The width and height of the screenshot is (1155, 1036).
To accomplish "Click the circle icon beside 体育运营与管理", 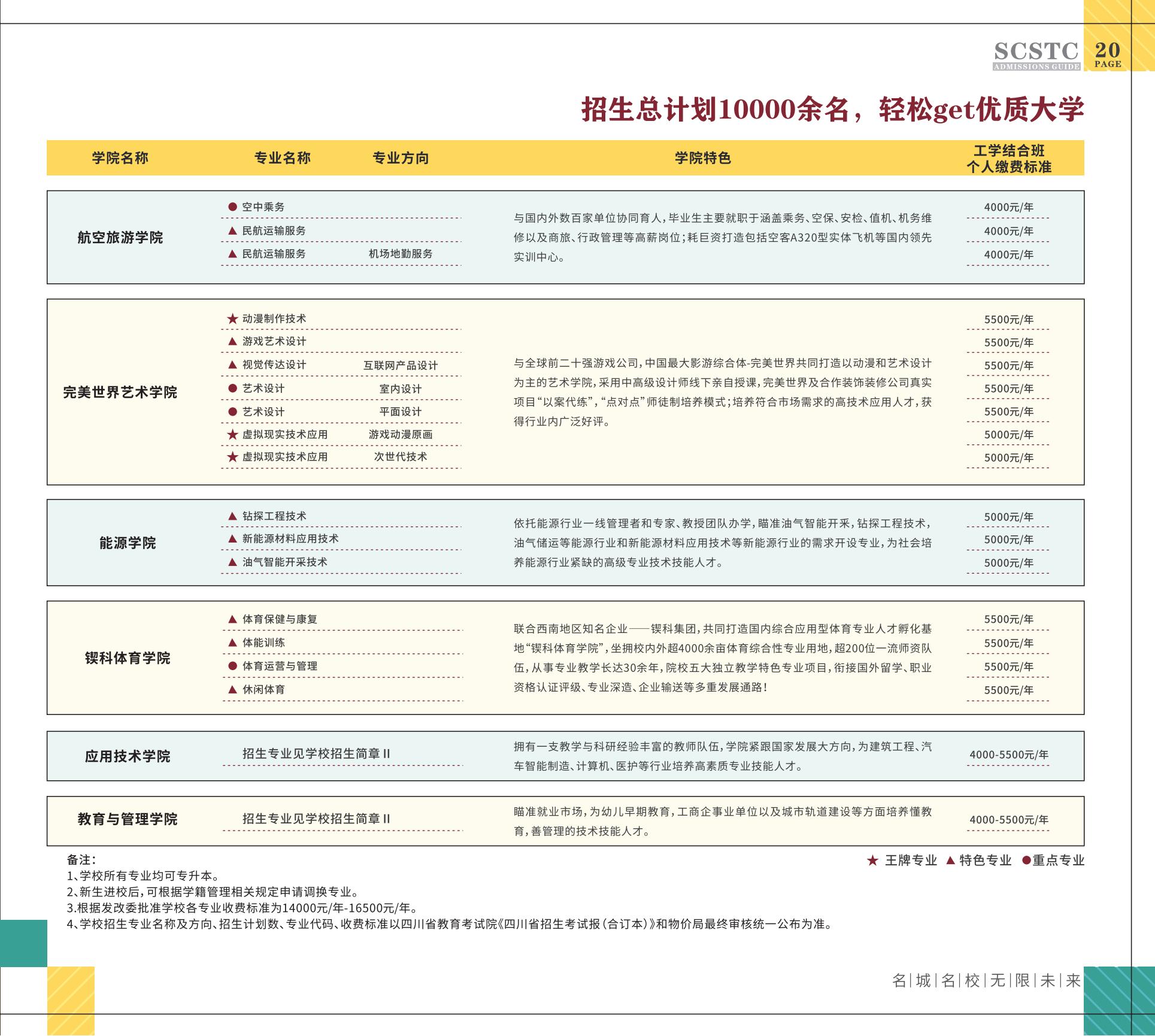I will tap(233, 666).
